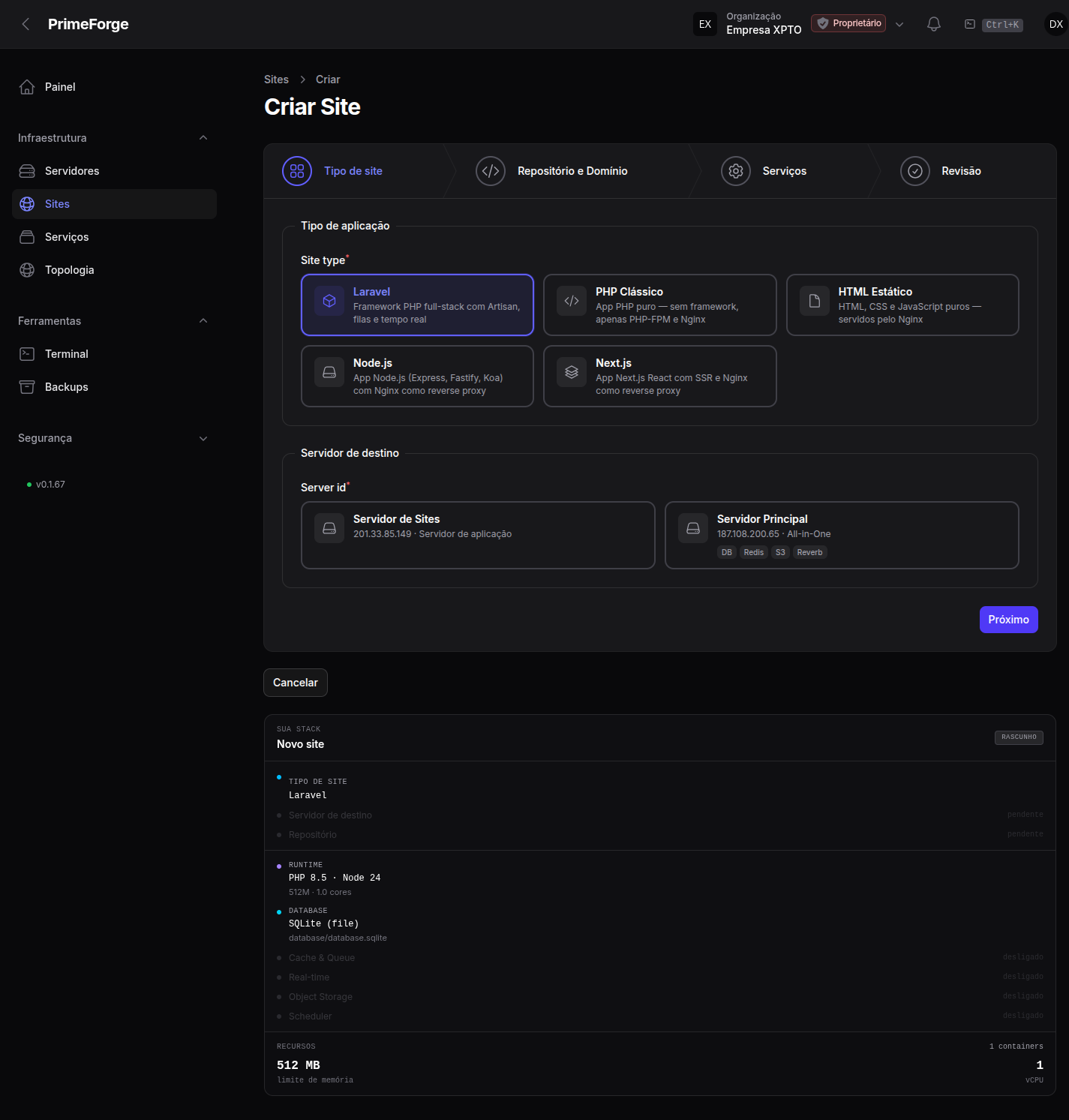
Task: Select PHP Clássico site type
Action: pos(659,305)
